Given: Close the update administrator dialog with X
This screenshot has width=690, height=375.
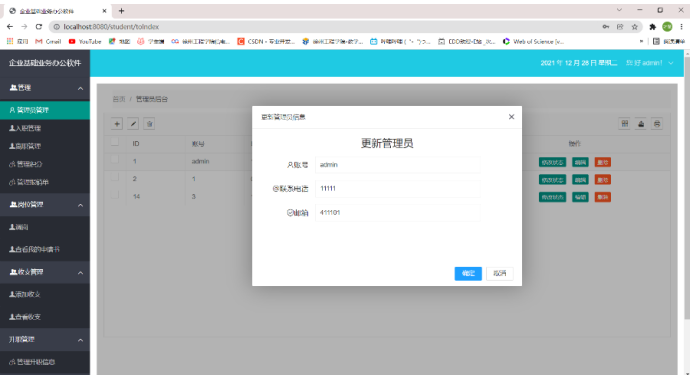Looking at the screenshot, I should (511, 117).
